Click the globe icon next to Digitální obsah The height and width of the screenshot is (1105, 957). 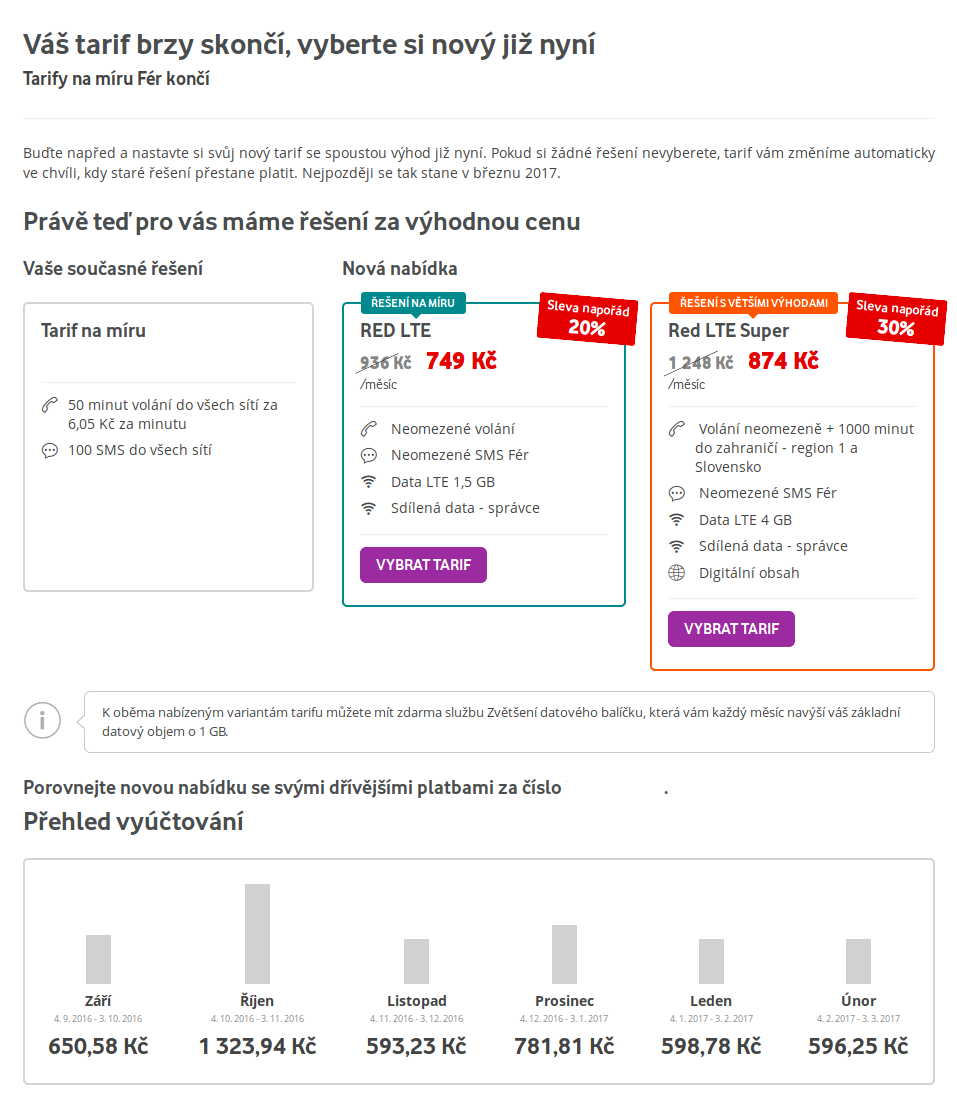click(677, 573)
